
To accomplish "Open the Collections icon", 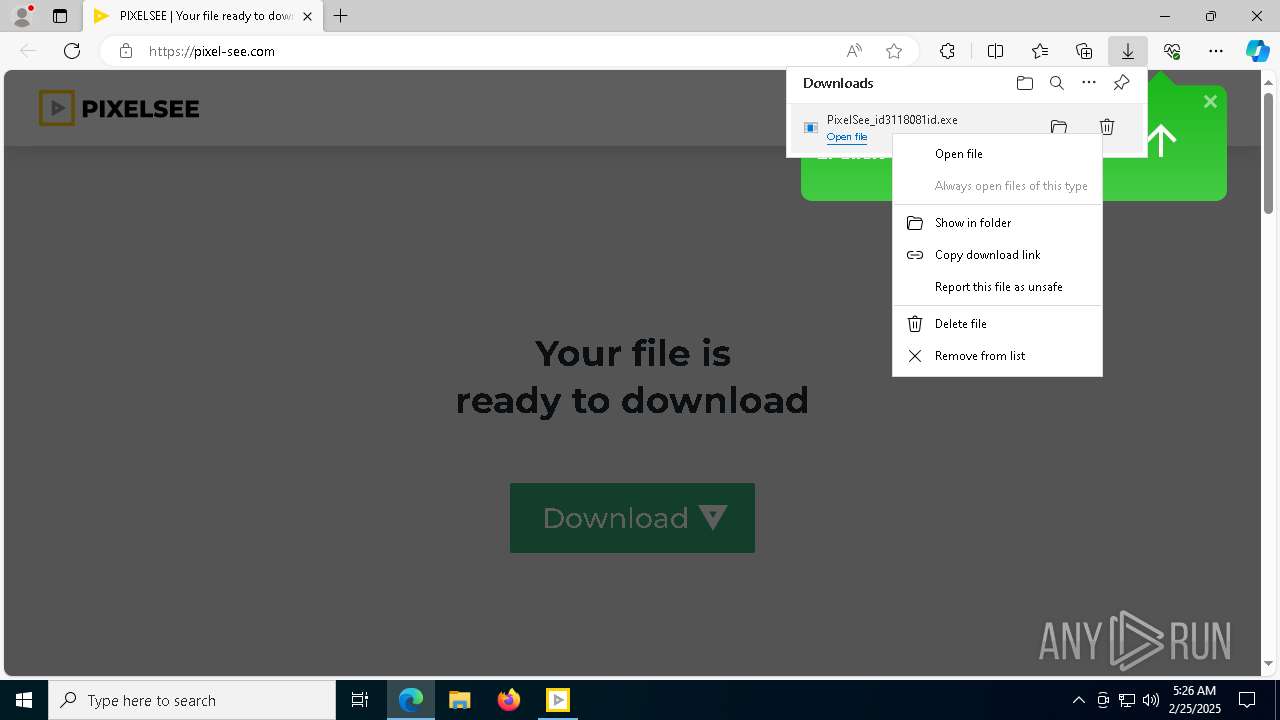I will [1084, 51].
